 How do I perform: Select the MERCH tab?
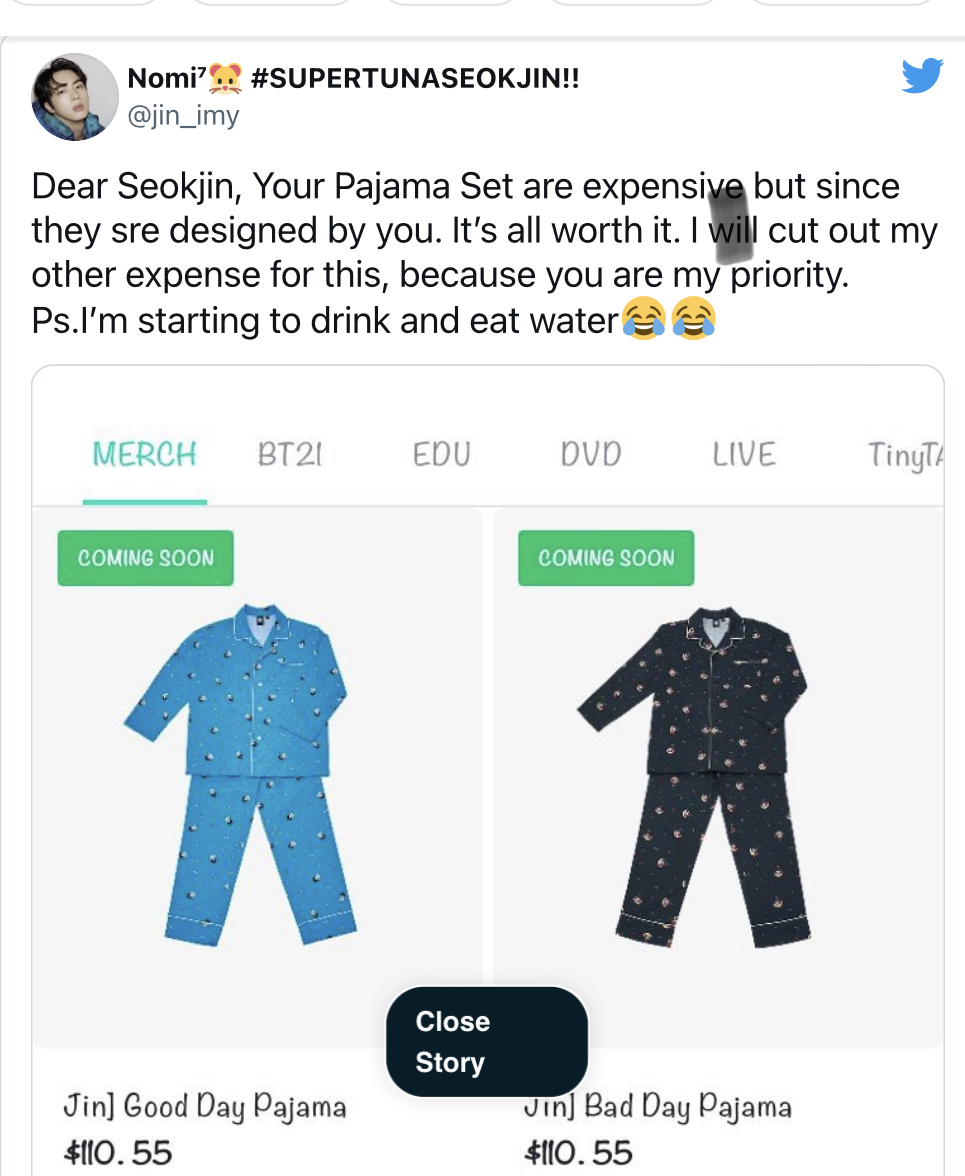click(x=144, y=454)
